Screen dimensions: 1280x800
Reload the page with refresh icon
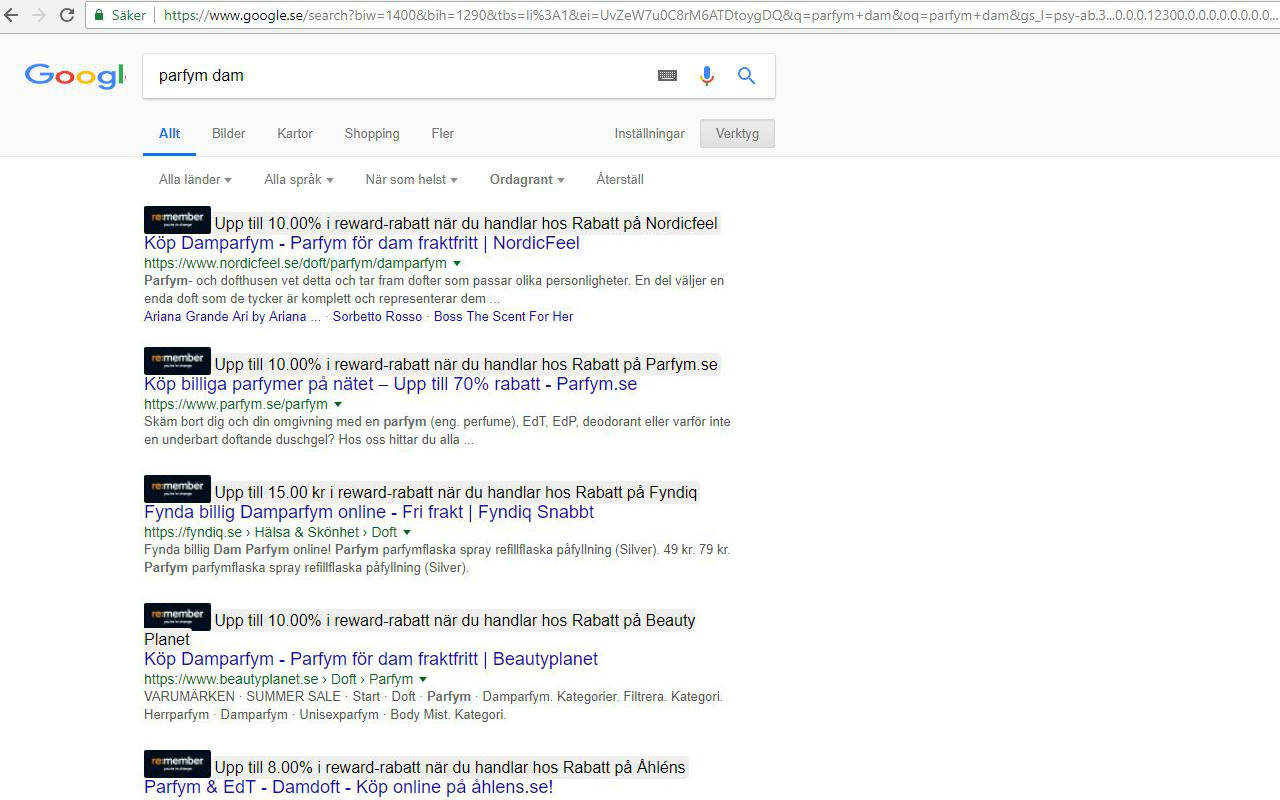tap(67, 15)
